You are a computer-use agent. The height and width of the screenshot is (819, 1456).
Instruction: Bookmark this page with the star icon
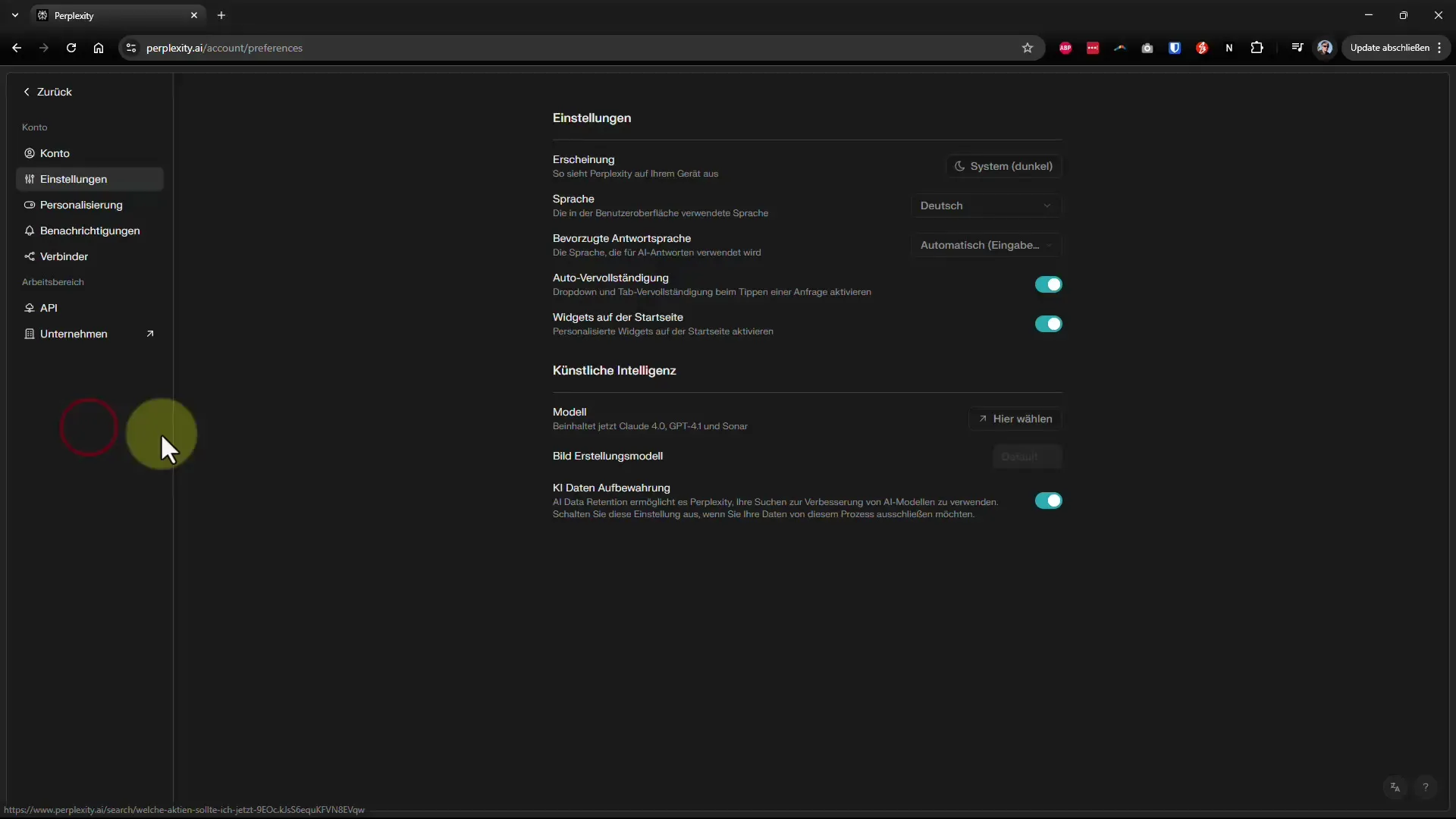pos(1028,48)
